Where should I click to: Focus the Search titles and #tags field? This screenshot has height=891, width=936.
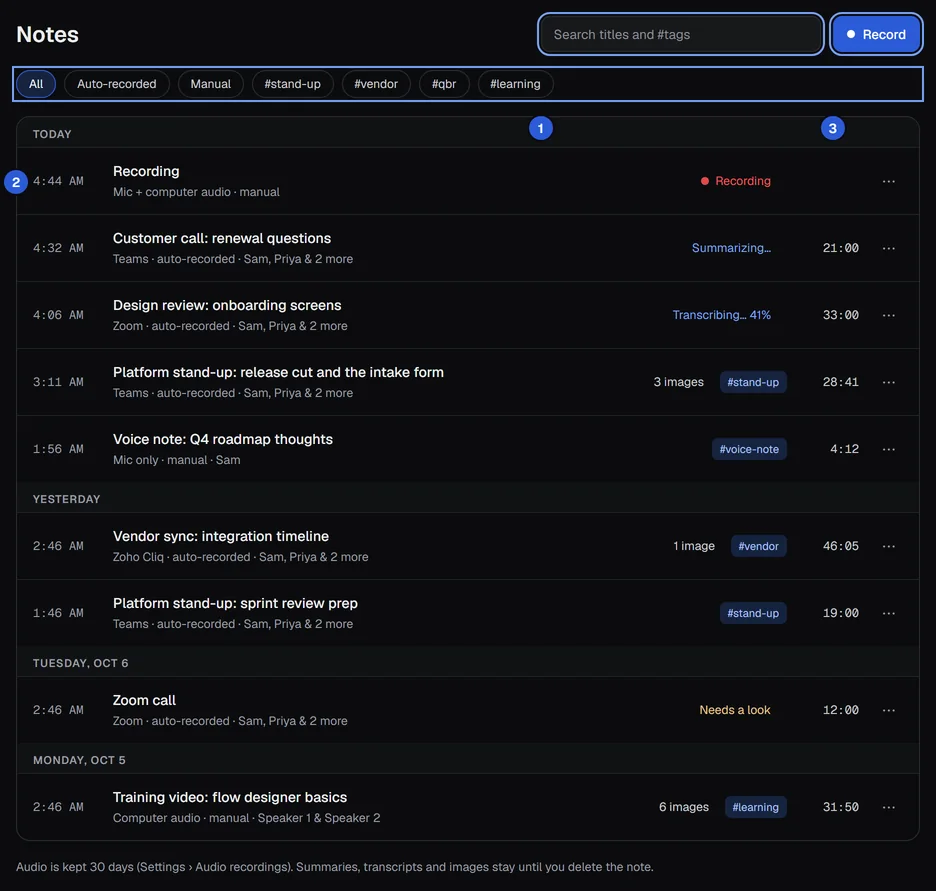pyautogui.click(x=681, y=34)
